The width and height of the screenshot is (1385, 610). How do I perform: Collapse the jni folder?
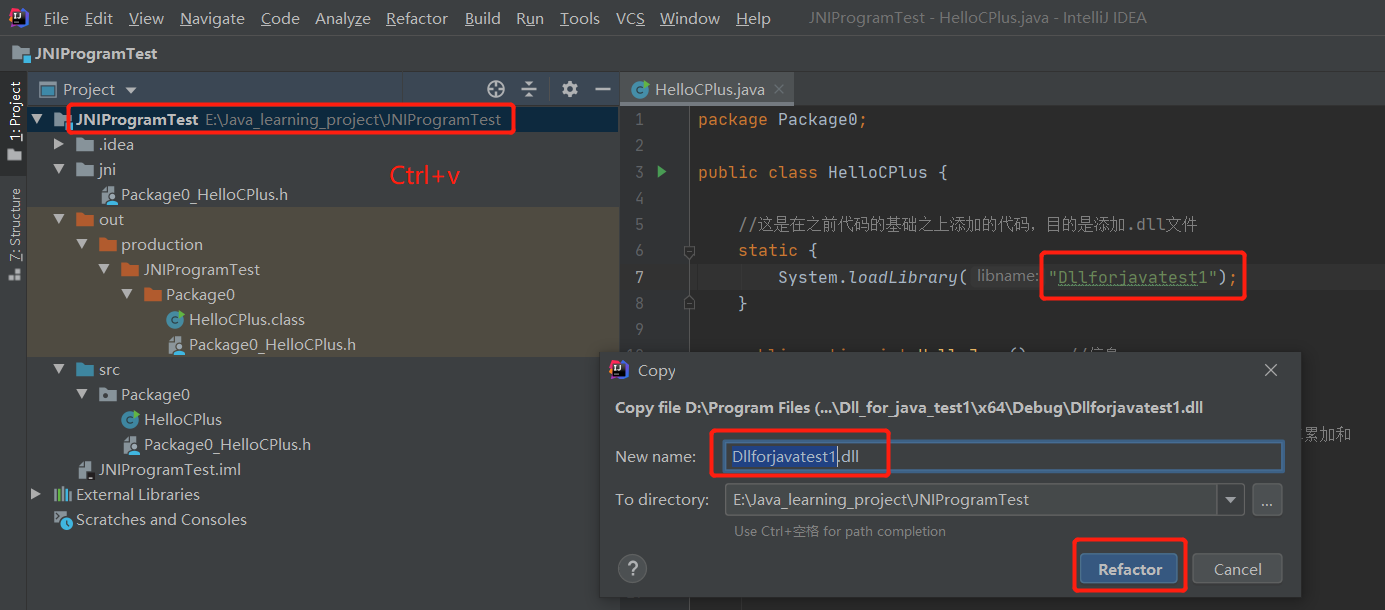(59, 169)
